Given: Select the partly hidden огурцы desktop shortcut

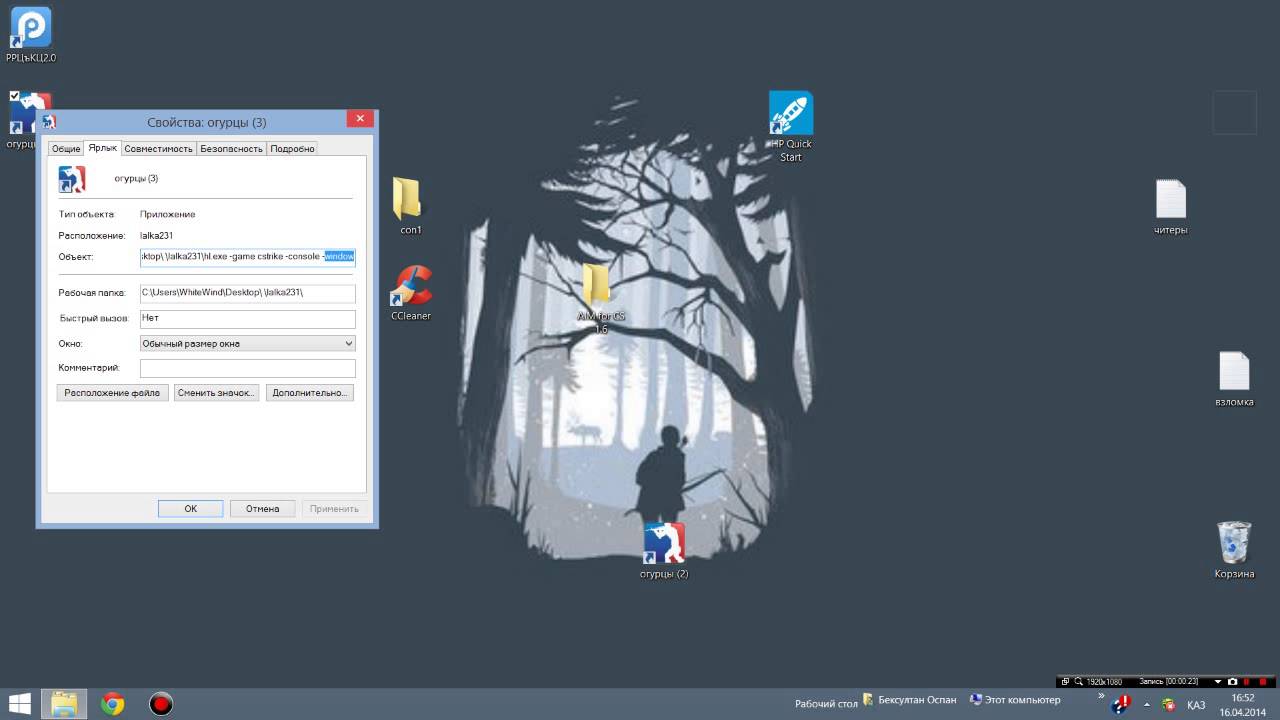Looking at the screenshot, I should [22, 120].
